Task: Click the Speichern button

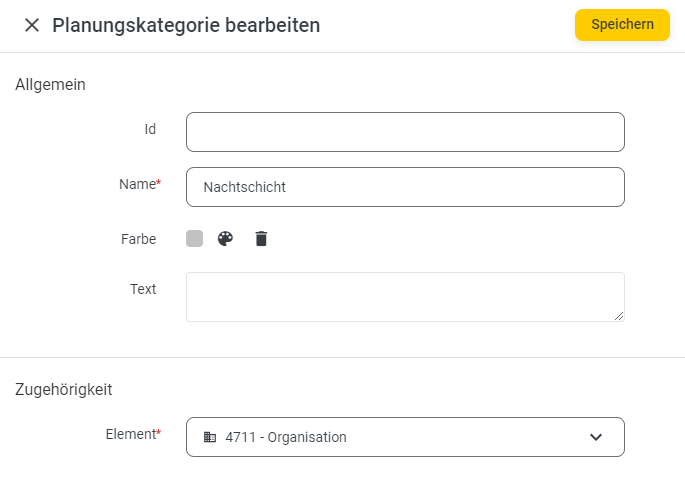Action: tap(622, 25)
